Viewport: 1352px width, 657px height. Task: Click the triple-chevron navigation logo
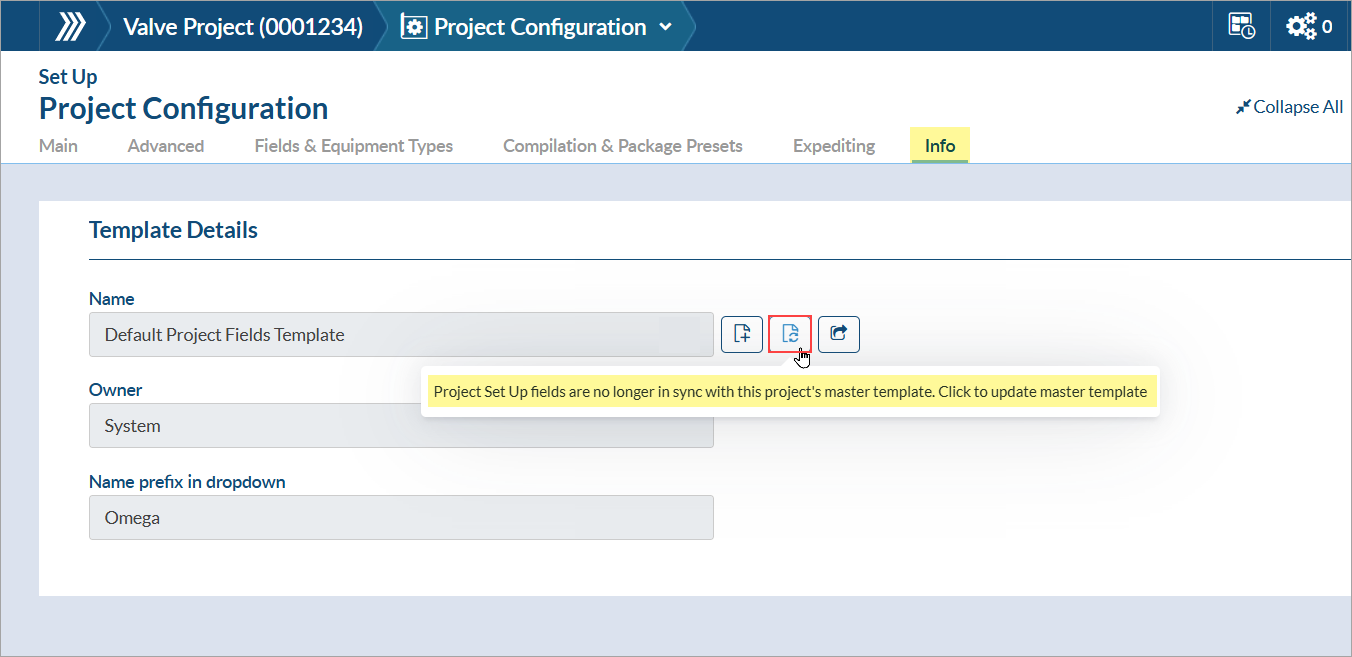(x=70, y=27)
